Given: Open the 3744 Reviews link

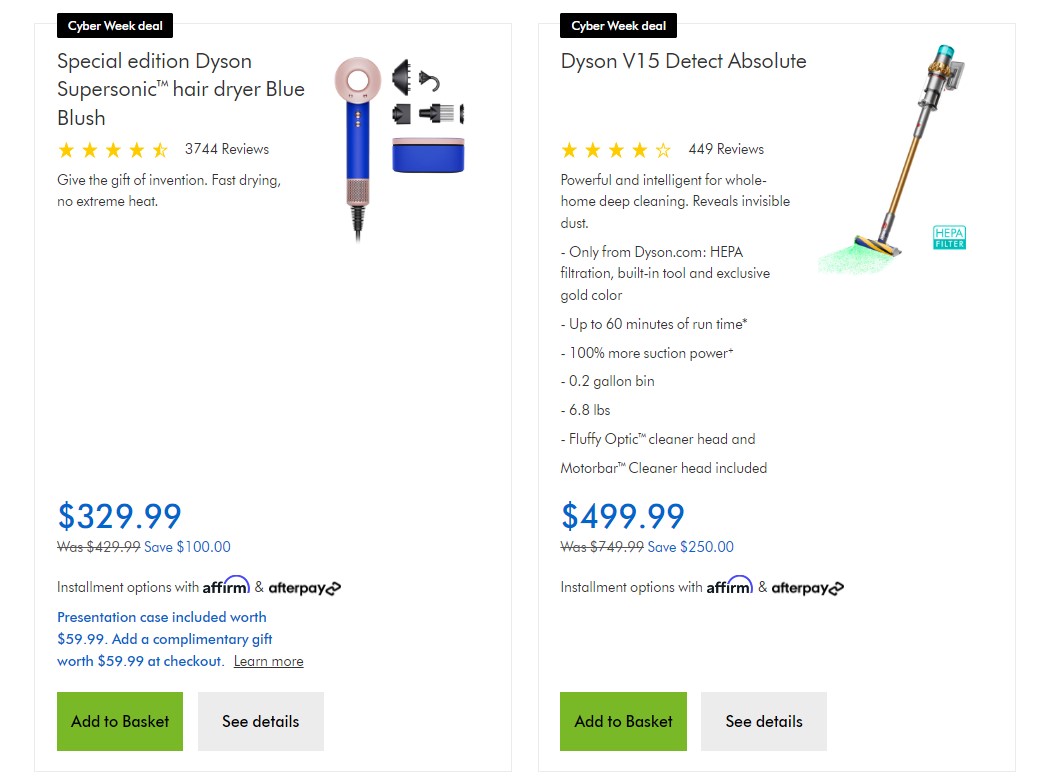Looking at the screenshot, I should (x=227, y=149).
